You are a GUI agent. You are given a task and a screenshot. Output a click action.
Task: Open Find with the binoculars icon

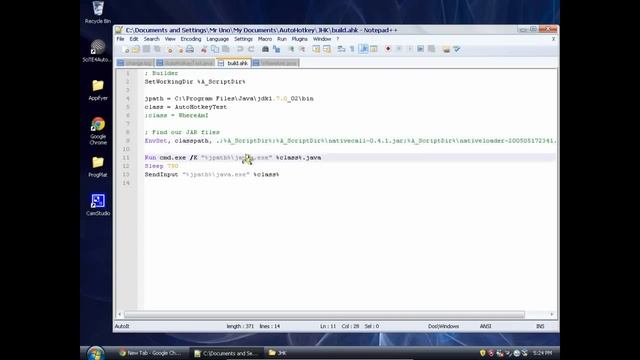point(265,49)
